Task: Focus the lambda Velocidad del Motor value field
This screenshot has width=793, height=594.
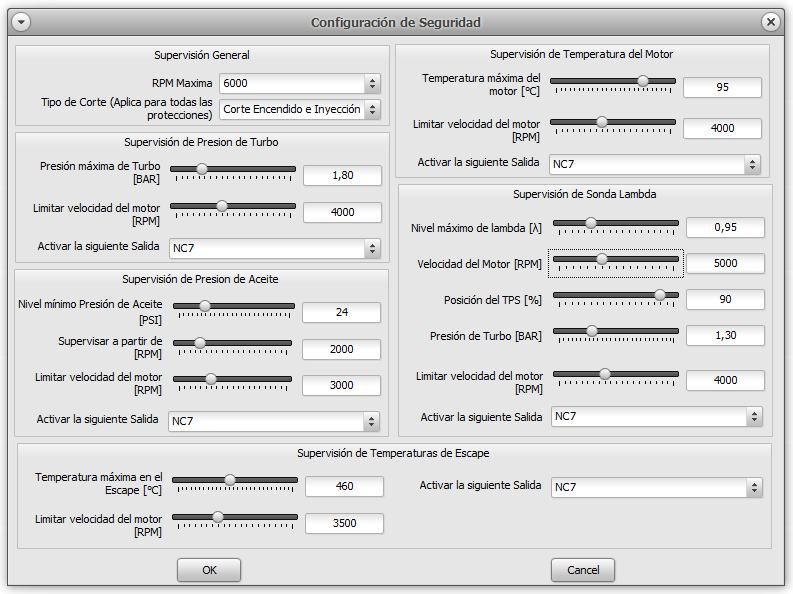Action: (725, 263)
